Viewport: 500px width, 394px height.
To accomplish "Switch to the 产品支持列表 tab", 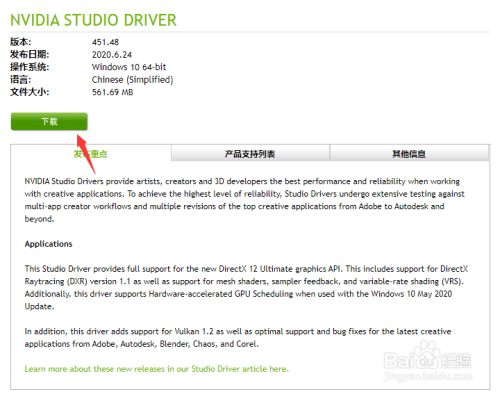I will click(x=250, y=153).
